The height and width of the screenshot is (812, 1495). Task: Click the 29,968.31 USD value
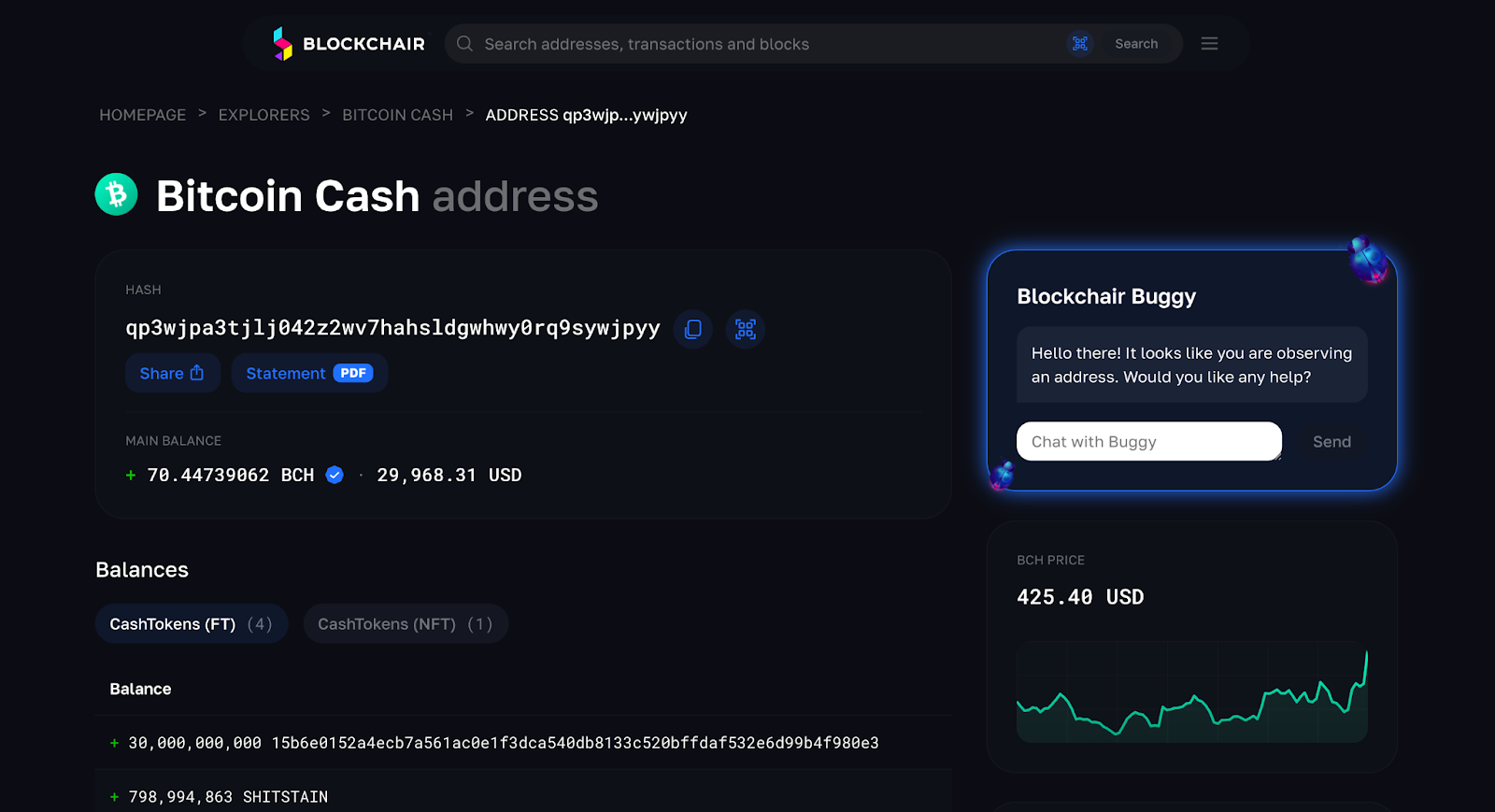(x=449, y=476)
